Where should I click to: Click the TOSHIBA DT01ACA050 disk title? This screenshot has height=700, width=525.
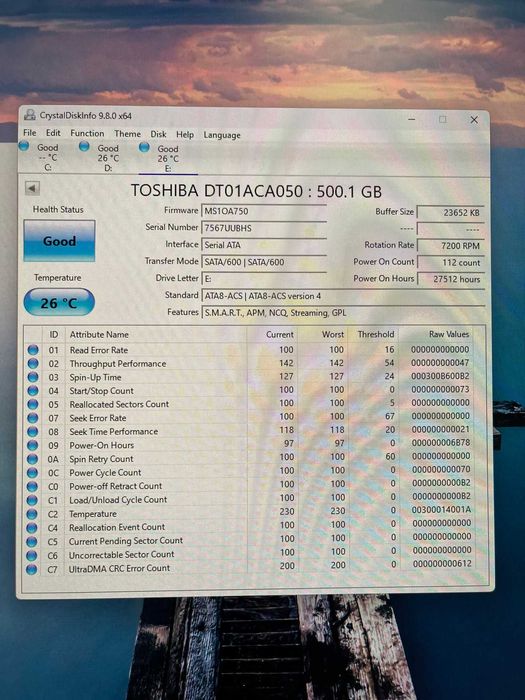pos(256,191)
